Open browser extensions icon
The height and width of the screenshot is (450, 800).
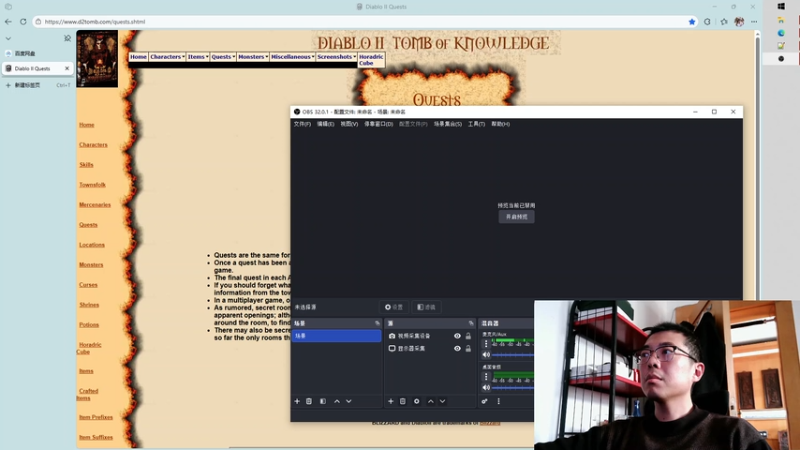pos(707,21)
